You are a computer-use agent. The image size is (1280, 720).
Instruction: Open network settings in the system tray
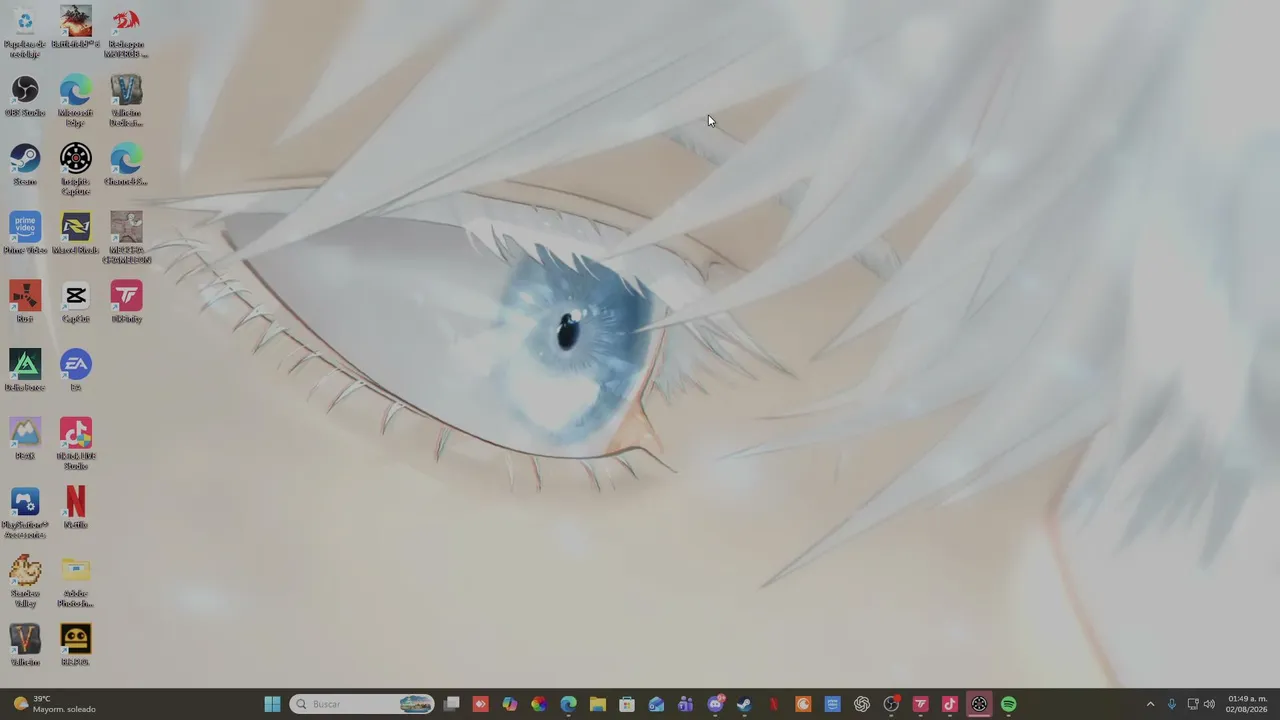1193,704
